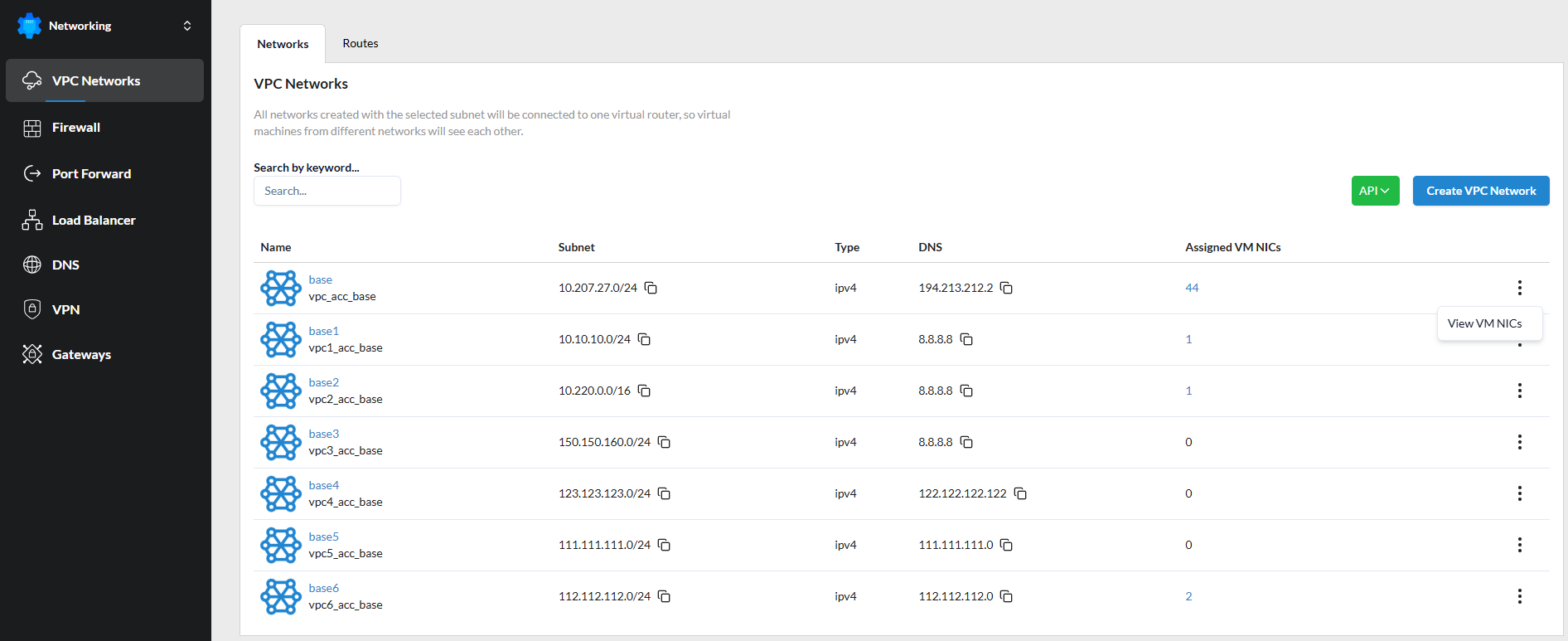Open Gateways from the sidebar
Viewport: 1568px width, 641px height.
coord(81,355)
